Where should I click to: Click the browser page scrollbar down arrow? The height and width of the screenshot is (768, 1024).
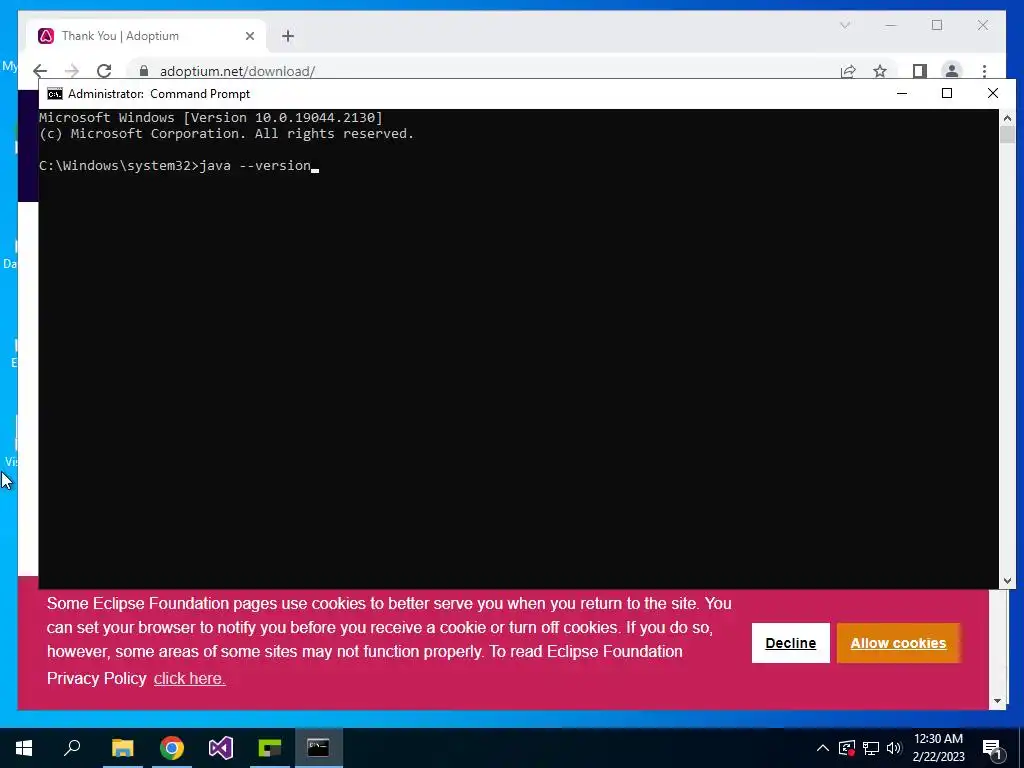coord(997,701)
